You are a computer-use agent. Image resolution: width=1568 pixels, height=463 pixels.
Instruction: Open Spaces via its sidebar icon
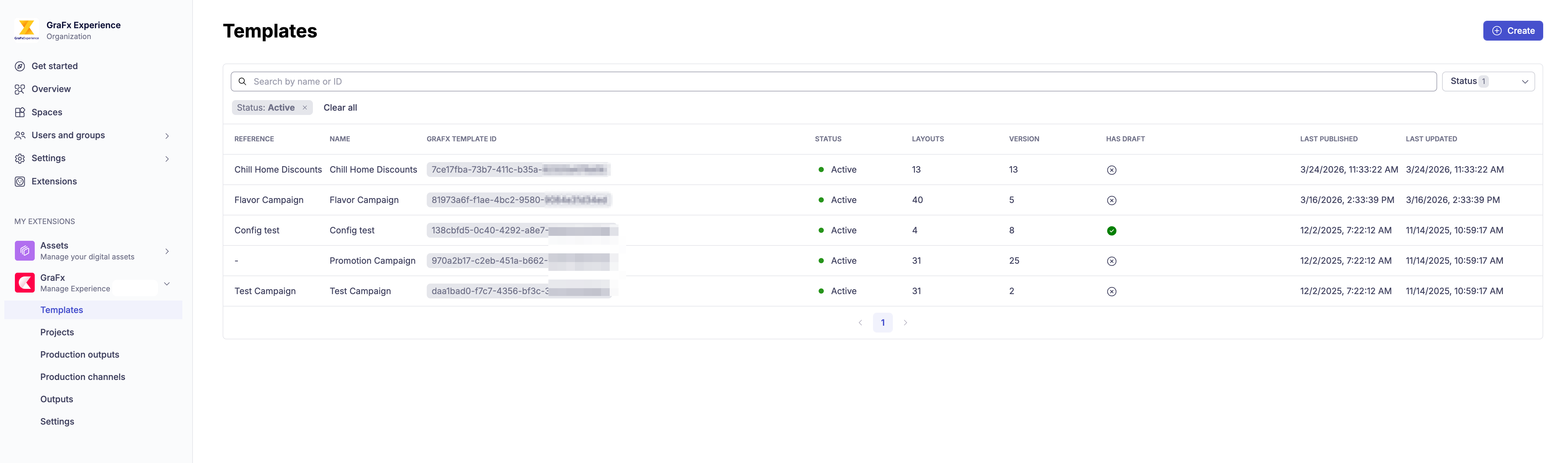(x=20, y=112)
